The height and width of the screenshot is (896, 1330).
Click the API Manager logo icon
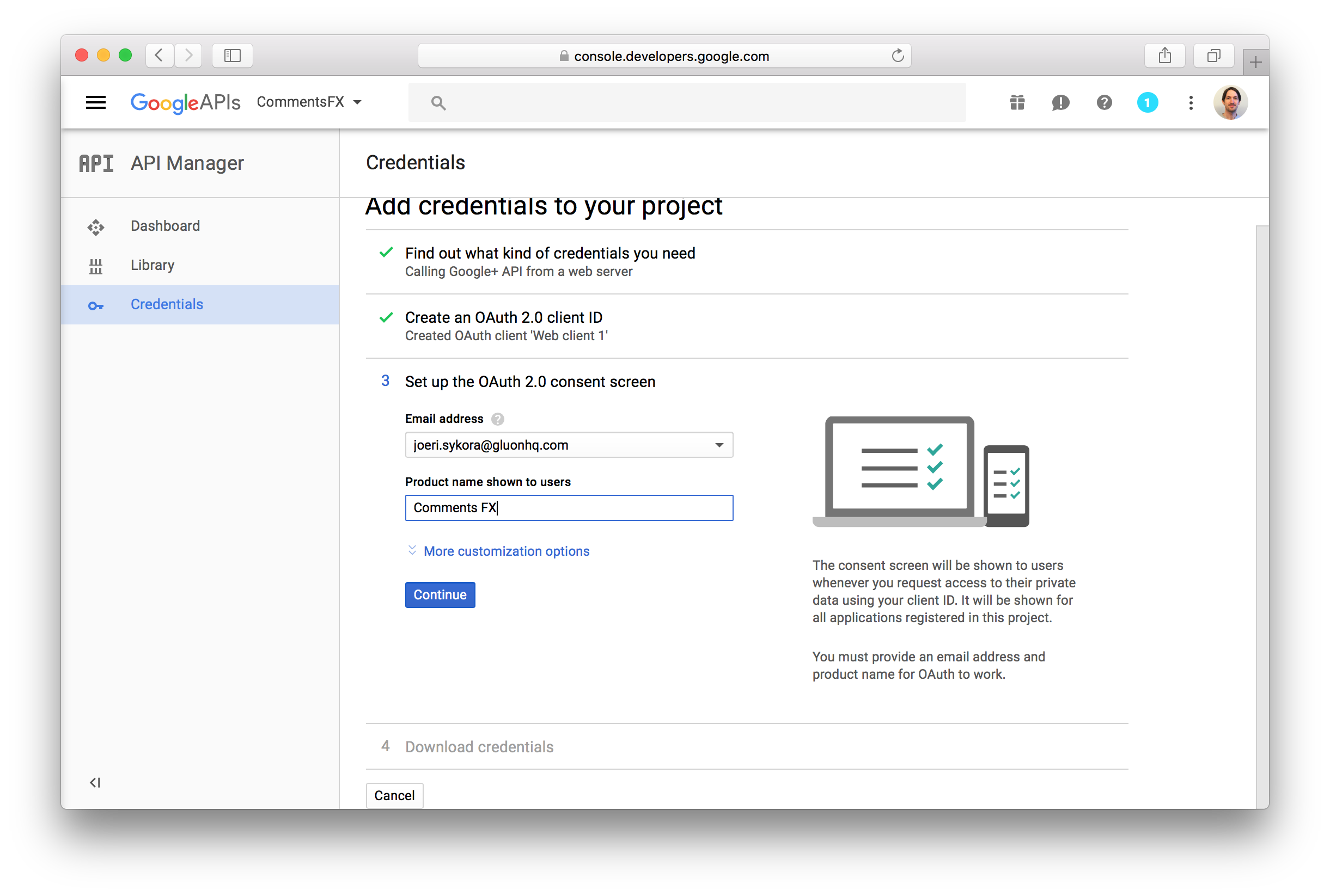click(x=96, y=163)
